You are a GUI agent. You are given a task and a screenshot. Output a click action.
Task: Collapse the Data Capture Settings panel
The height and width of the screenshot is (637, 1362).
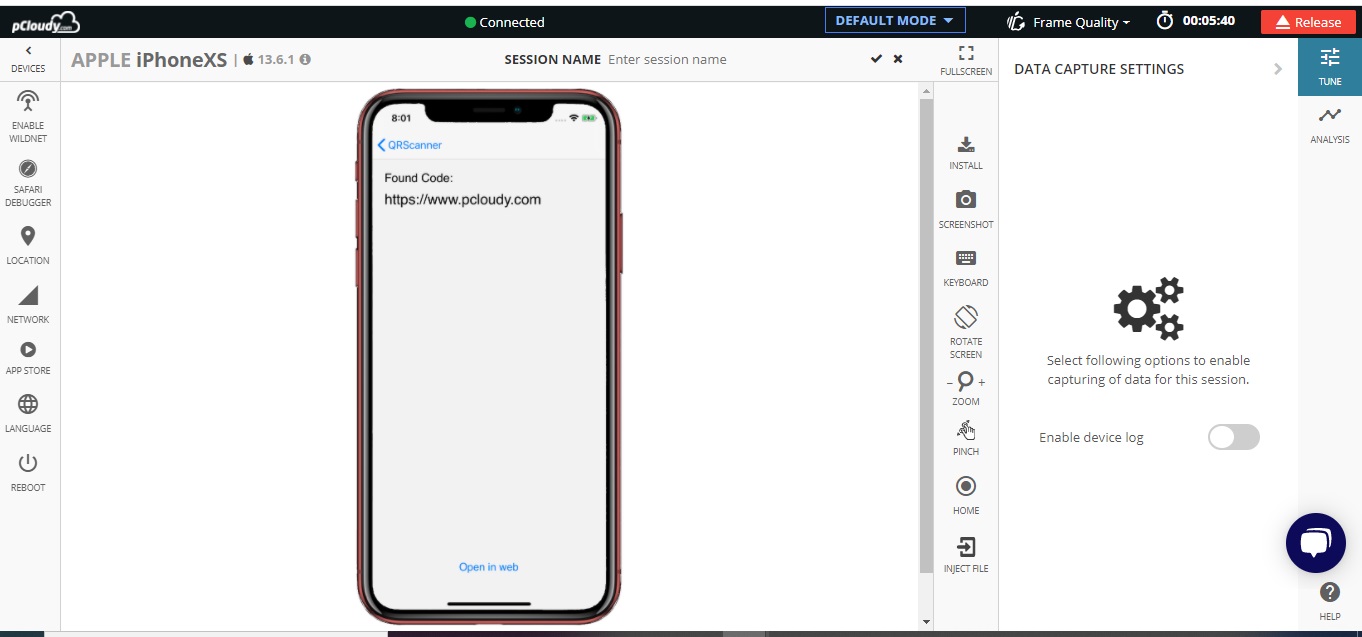(1278, 69)
